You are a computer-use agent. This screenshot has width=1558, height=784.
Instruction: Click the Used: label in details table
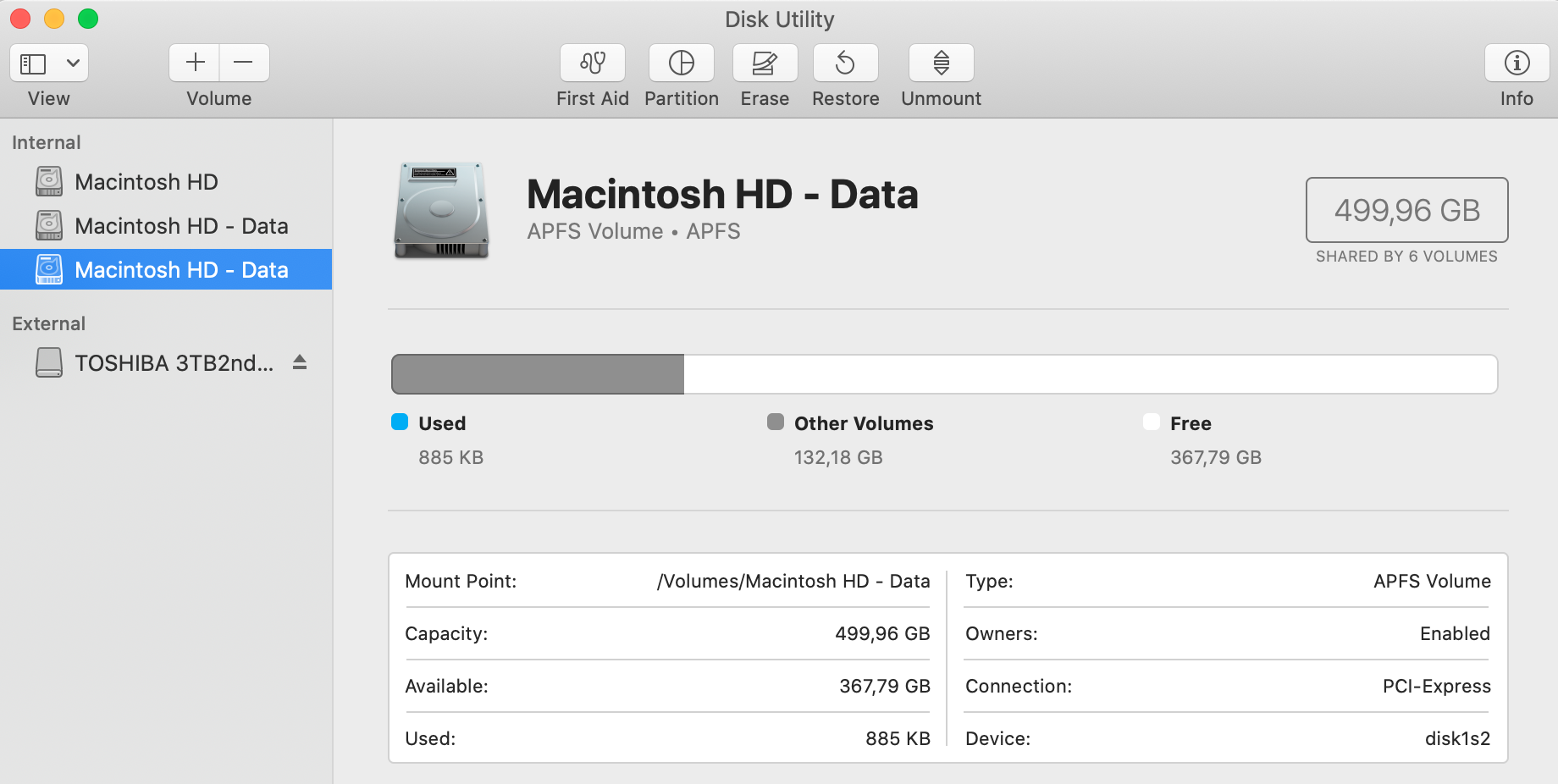coord(430,738)
